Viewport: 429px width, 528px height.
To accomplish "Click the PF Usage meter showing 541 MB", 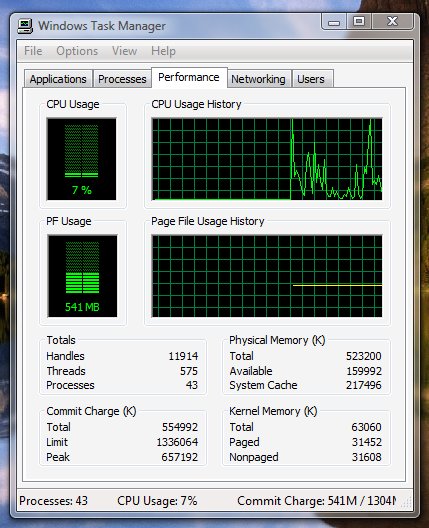I will [x=82, y=276].
